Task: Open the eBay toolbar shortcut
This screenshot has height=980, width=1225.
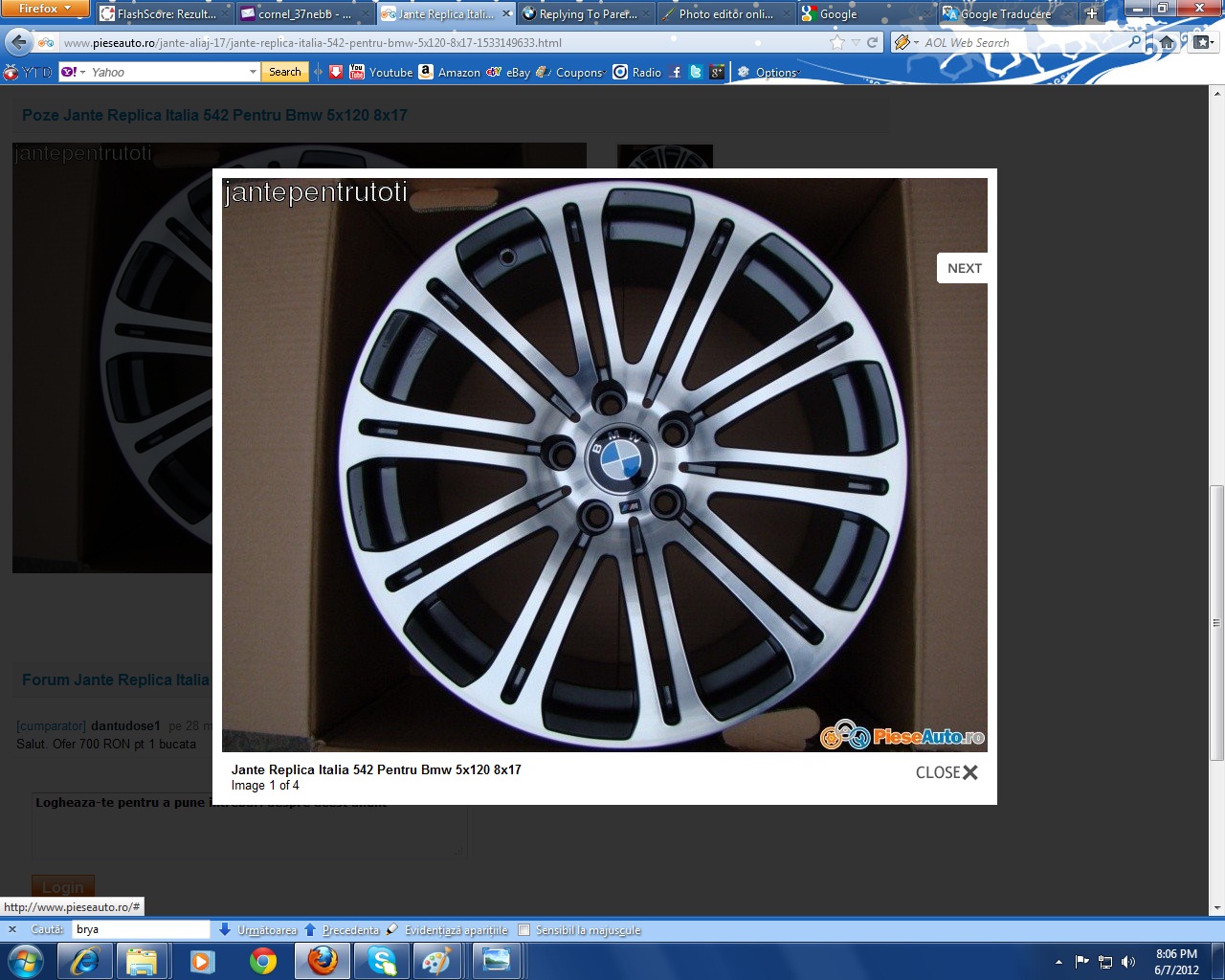Action: tap(508, 72)
